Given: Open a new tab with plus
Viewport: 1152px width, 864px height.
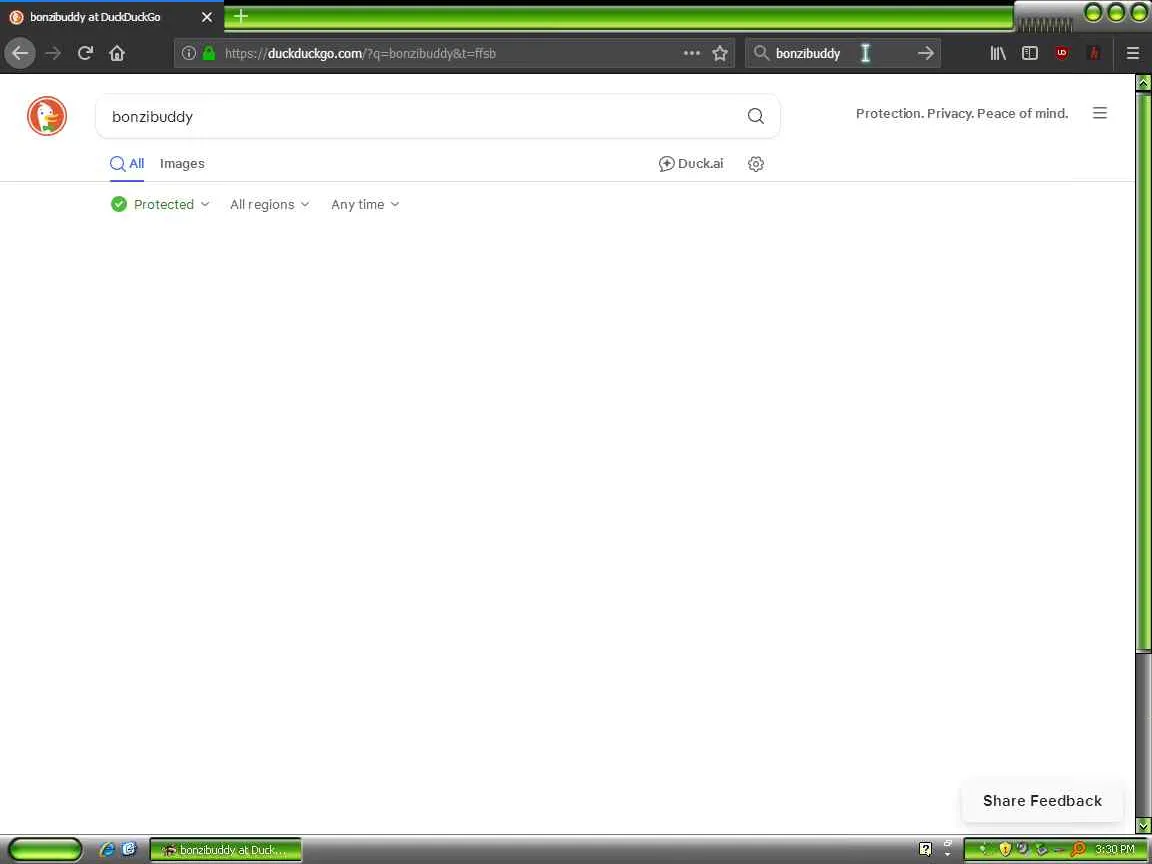Looking at the screenshot, I should (240, 15).
